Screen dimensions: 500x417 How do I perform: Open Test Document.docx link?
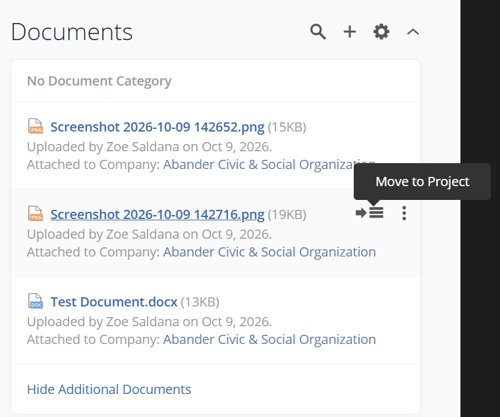114,302
